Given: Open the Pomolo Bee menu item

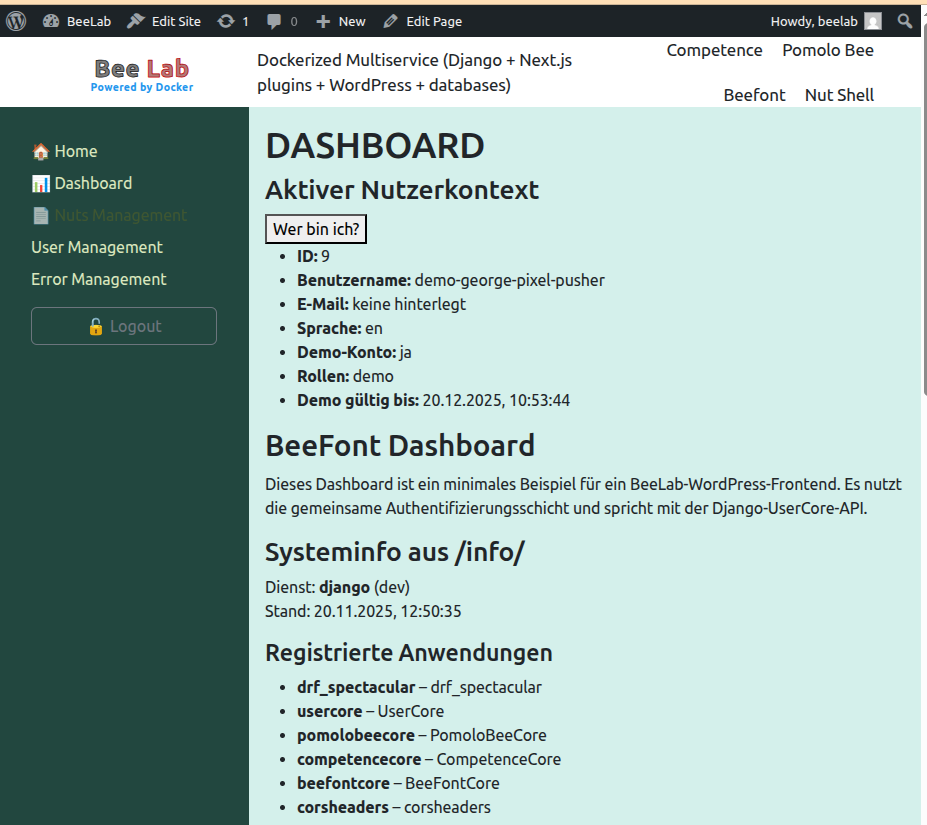Looking at the screenshot, I should [827, 50].
